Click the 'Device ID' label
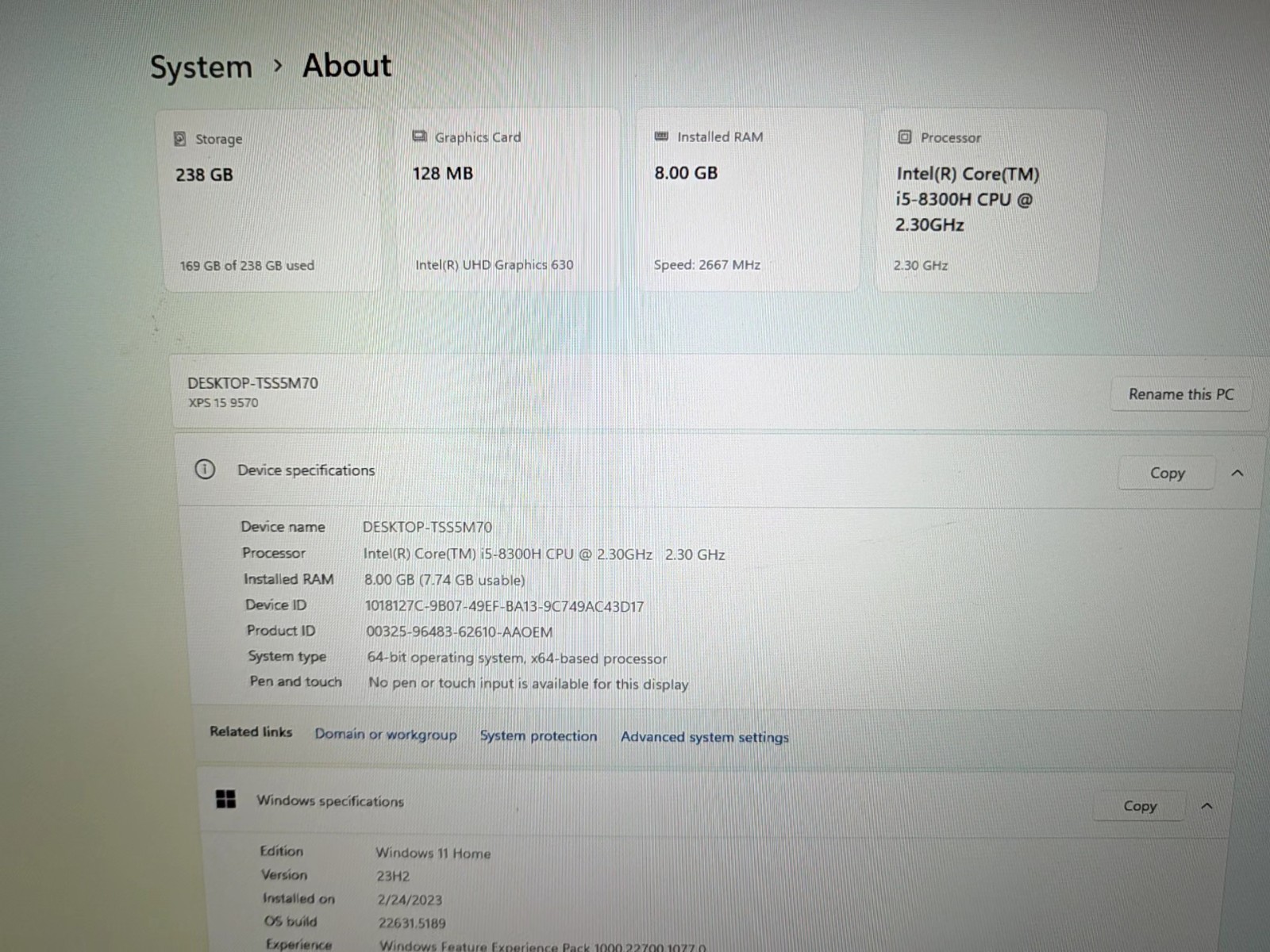This screenshot has height=952, width=1270. [275, 605]
